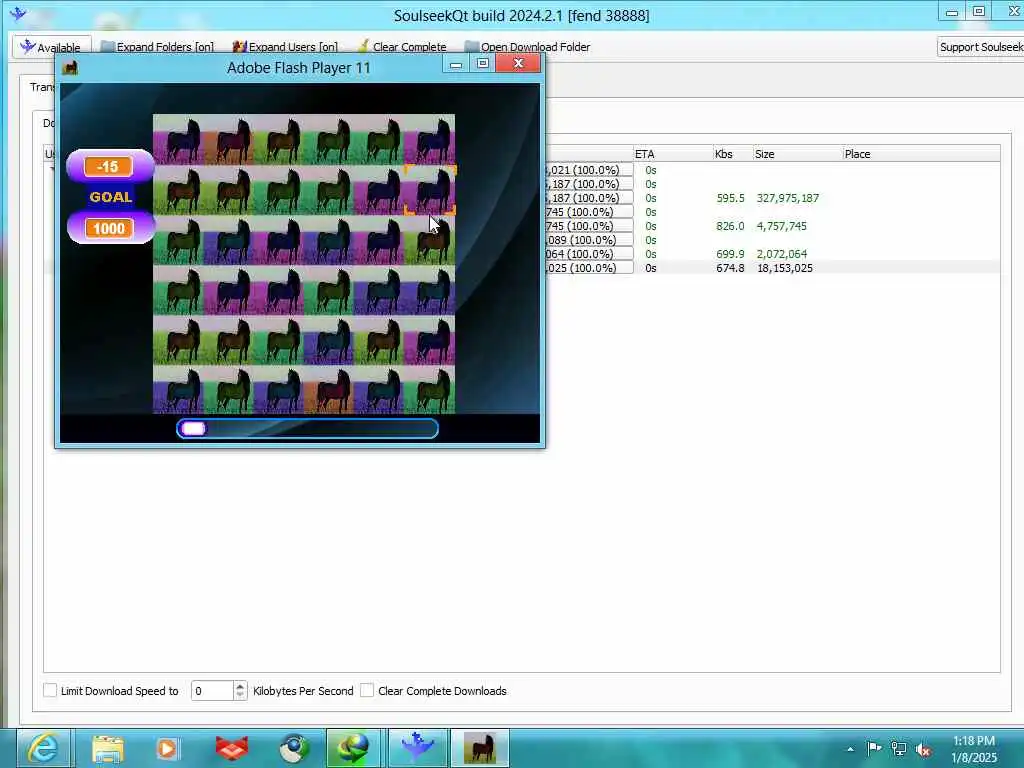Click the Soulseek bird icon in the title bar
The image size is (1024, 768).
[x=18, y=13]
